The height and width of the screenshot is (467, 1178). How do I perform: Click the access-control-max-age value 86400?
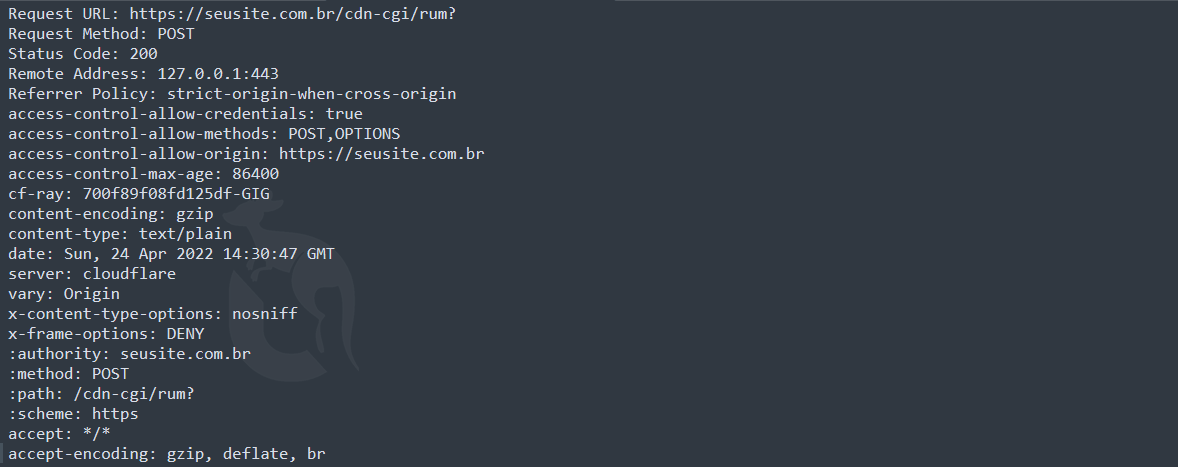(254, 173)
